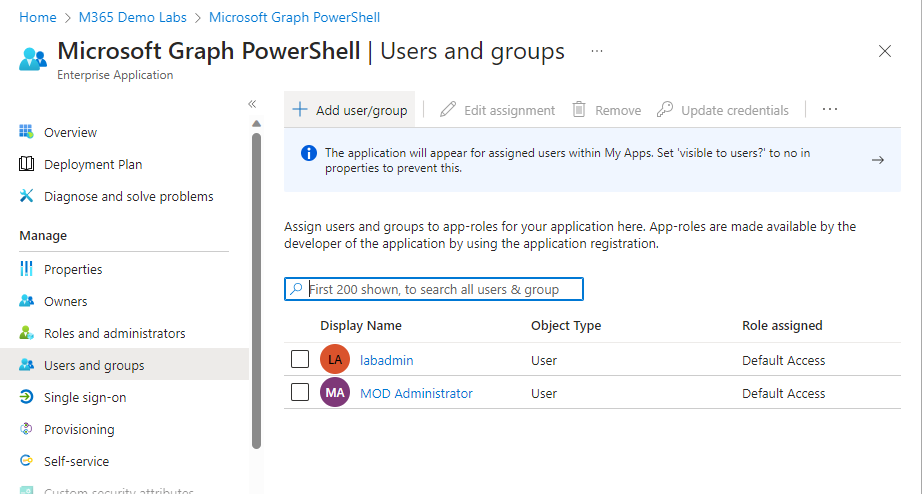Select the MOD Administrator checkbox
The image size is (922, 494).
point(300,392)
